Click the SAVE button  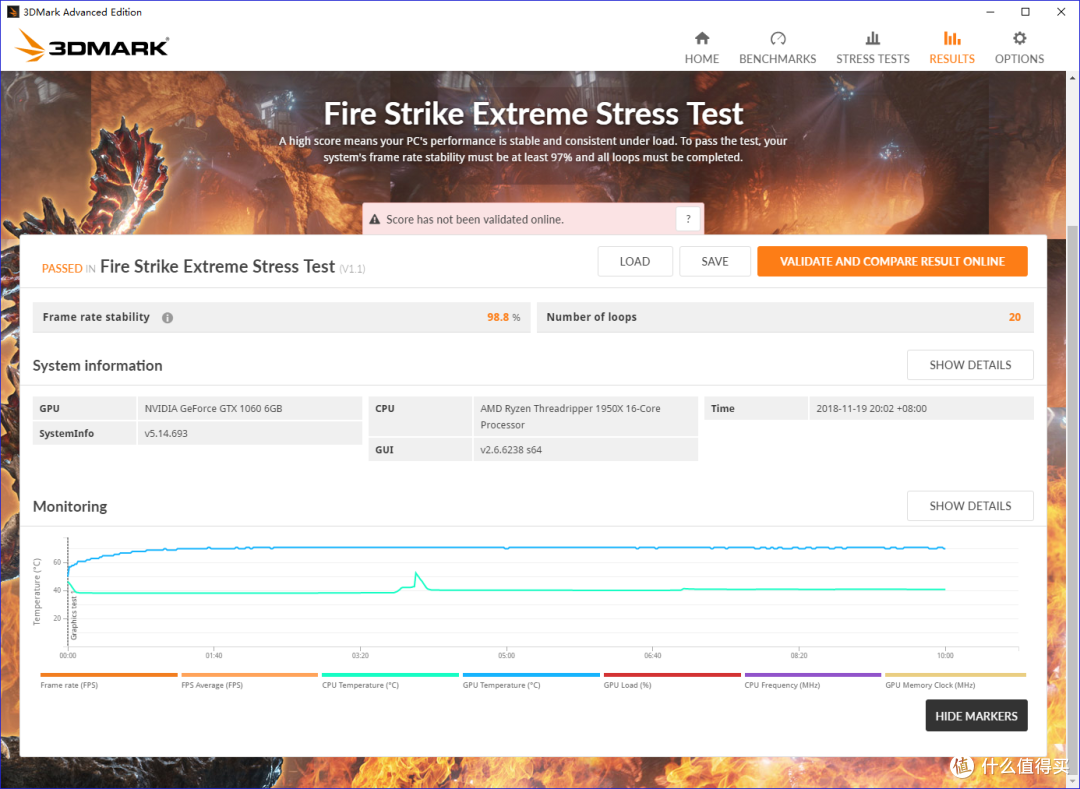point(715,262)
